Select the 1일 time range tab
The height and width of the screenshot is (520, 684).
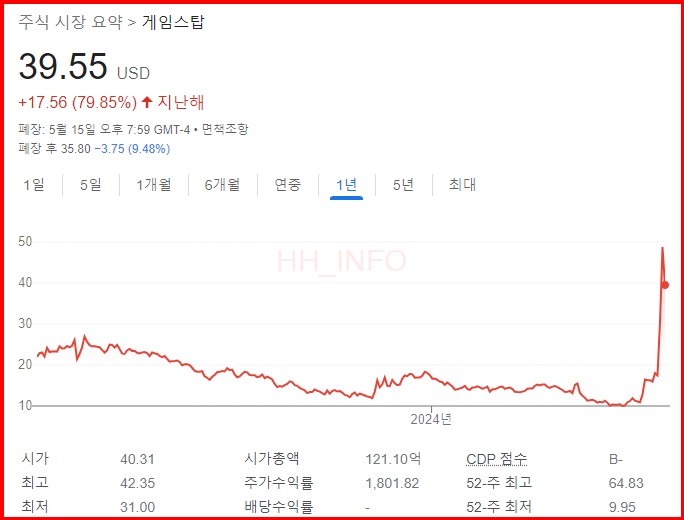[34, 185]
